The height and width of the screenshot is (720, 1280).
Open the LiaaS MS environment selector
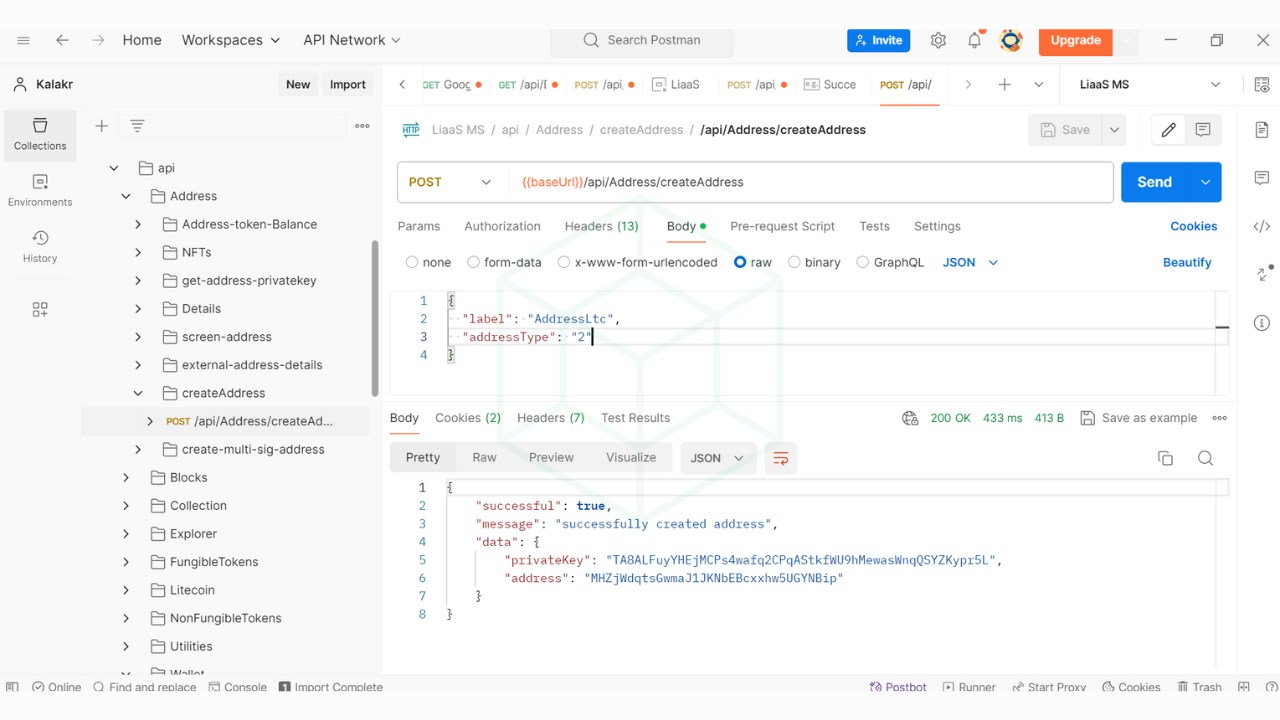click(x=1150, y=85)
